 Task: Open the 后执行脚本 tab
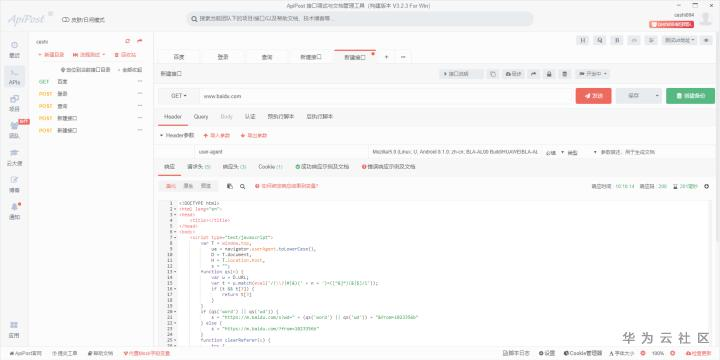[320, 117]
